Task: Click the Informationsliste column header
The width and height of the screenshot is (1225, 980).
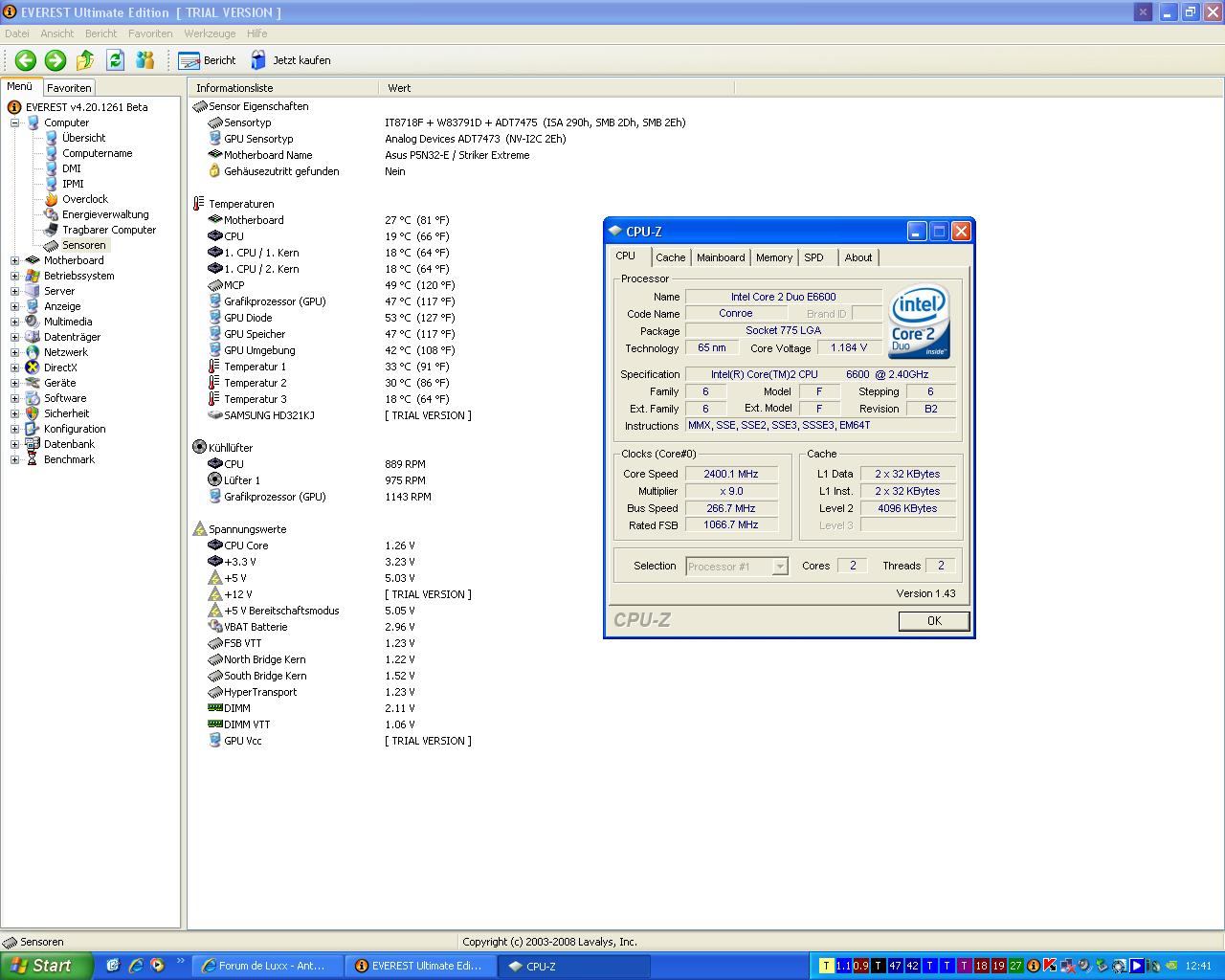Action: point(283,87)
